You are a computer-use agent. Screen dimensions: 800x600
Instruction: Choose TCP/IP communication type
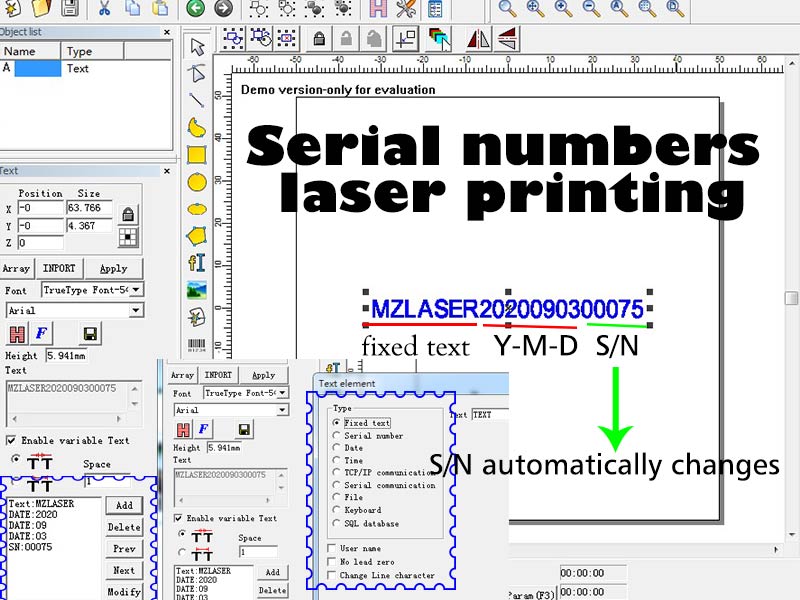tap(336, 472)
